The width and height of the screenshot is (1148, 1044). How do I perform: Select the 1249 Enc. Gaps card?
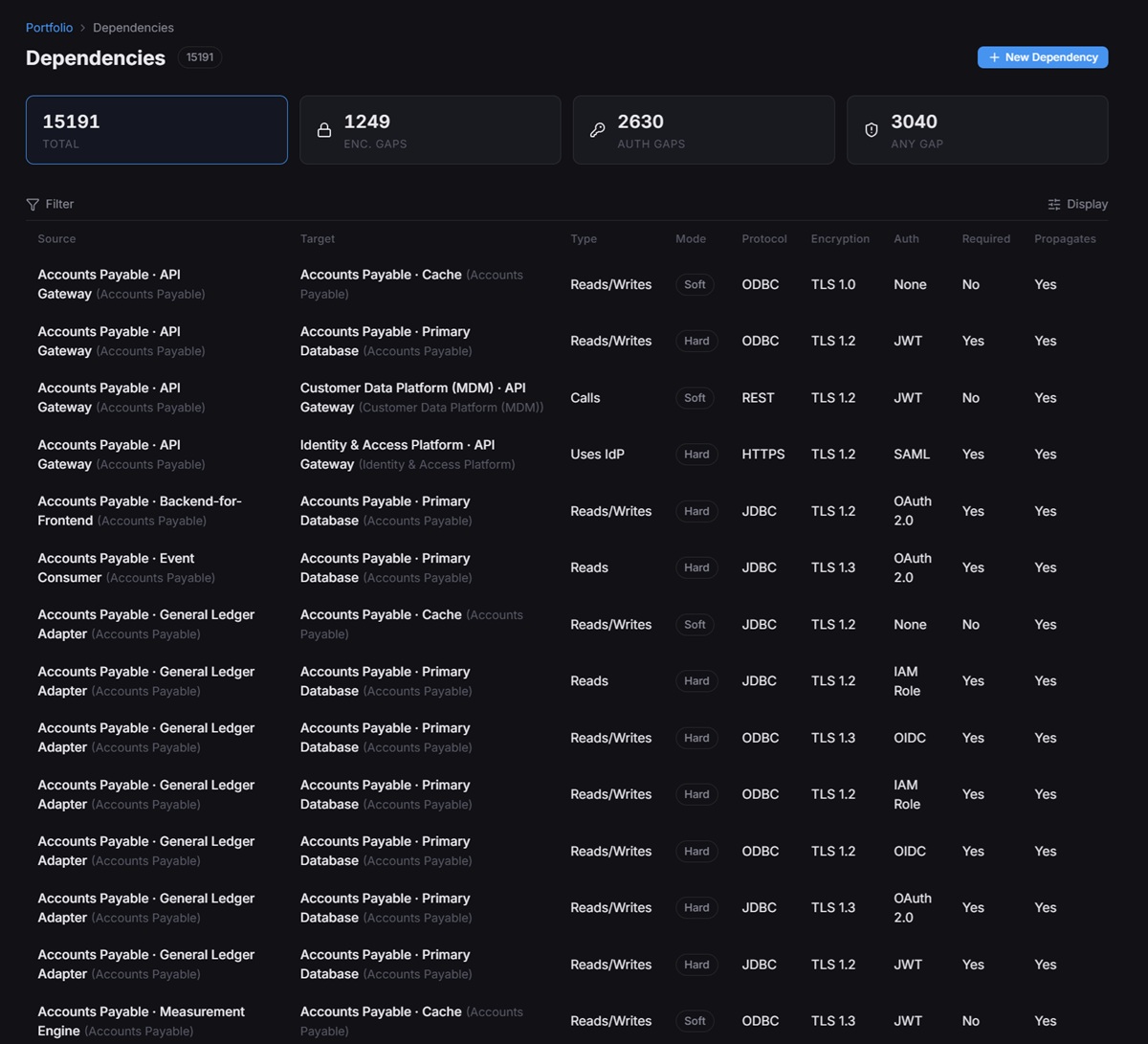coord(430,130)
